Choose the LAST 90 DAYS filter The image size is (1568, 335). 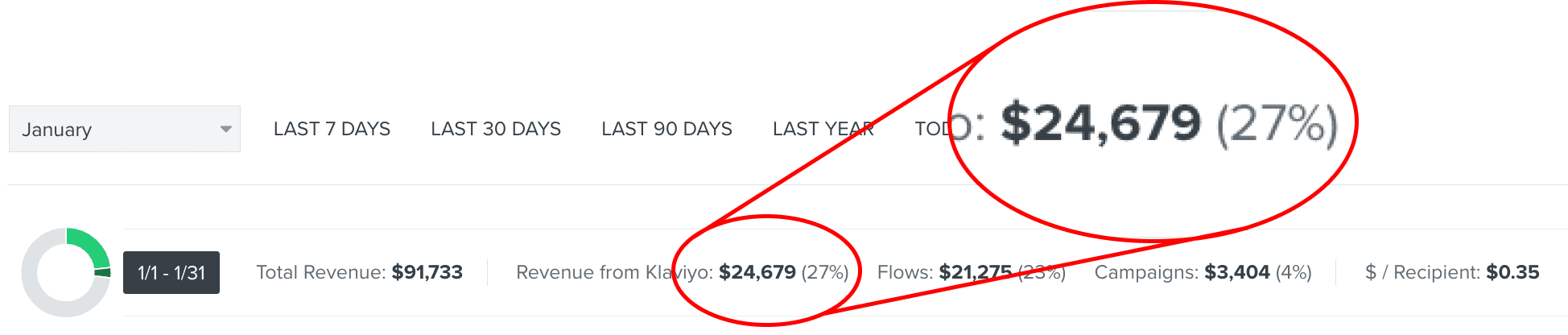[x=666, y=129]
